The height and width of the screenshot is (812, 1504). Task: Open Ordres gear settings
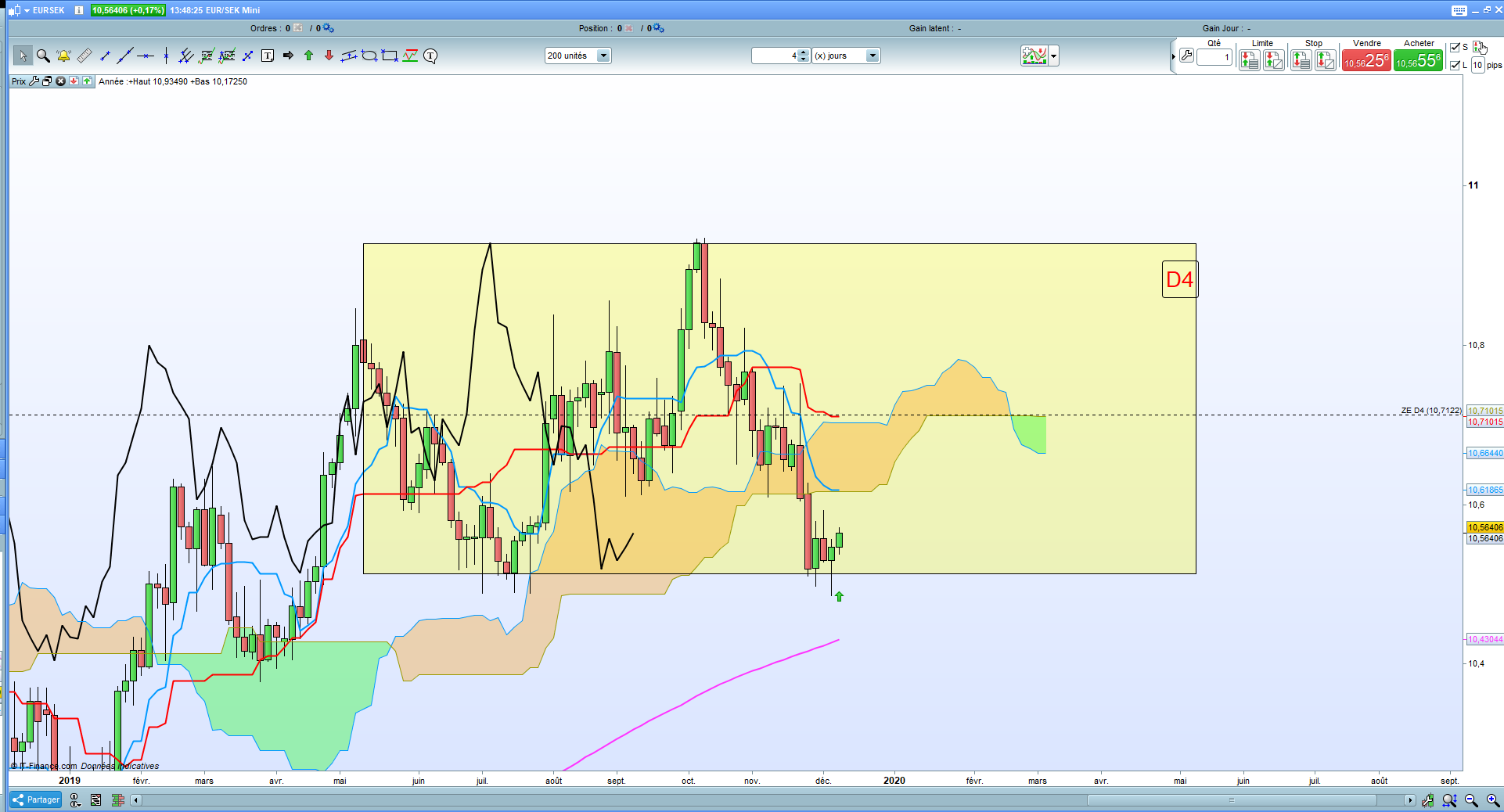point(329,28)
